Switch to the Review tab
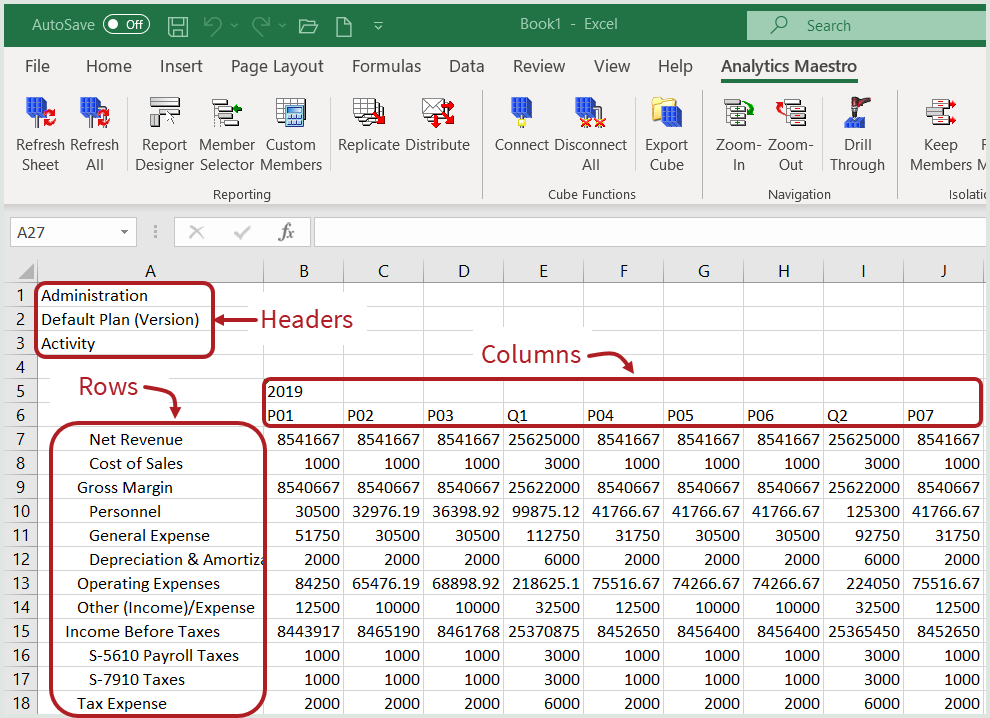 pos(539,66)
